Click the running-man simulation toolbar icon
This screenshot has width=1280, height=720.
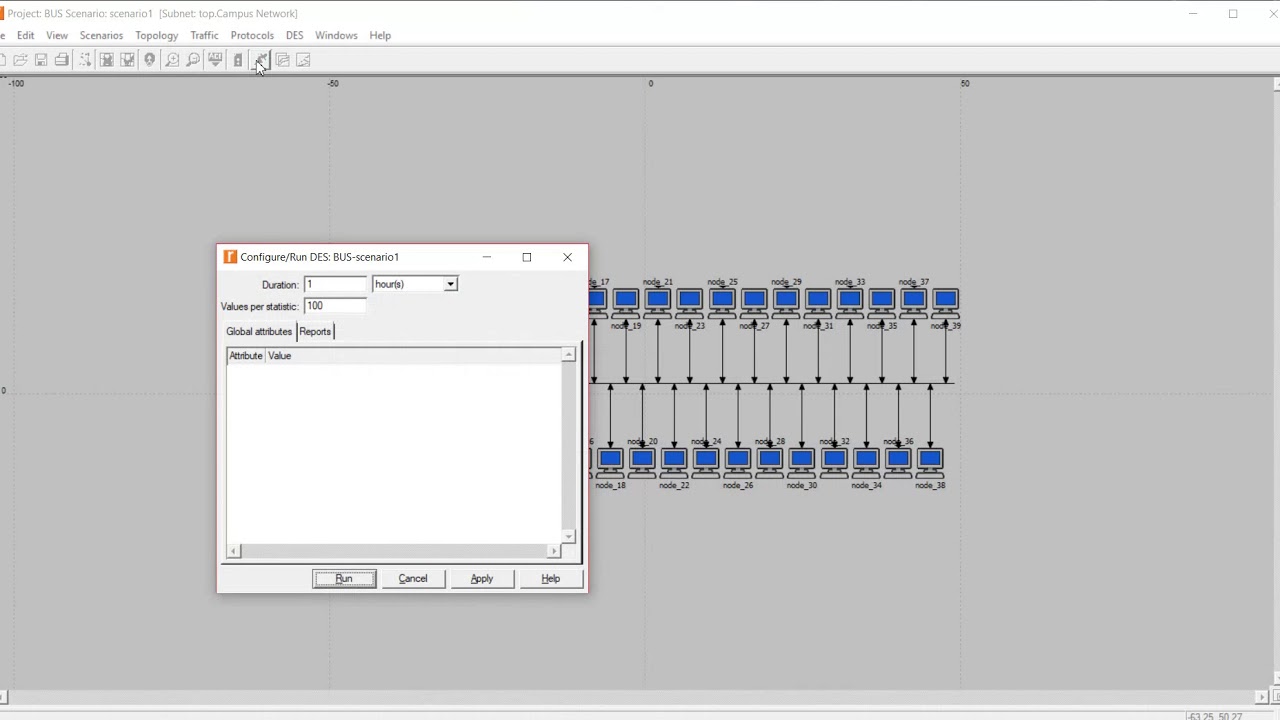pos(261,60)
